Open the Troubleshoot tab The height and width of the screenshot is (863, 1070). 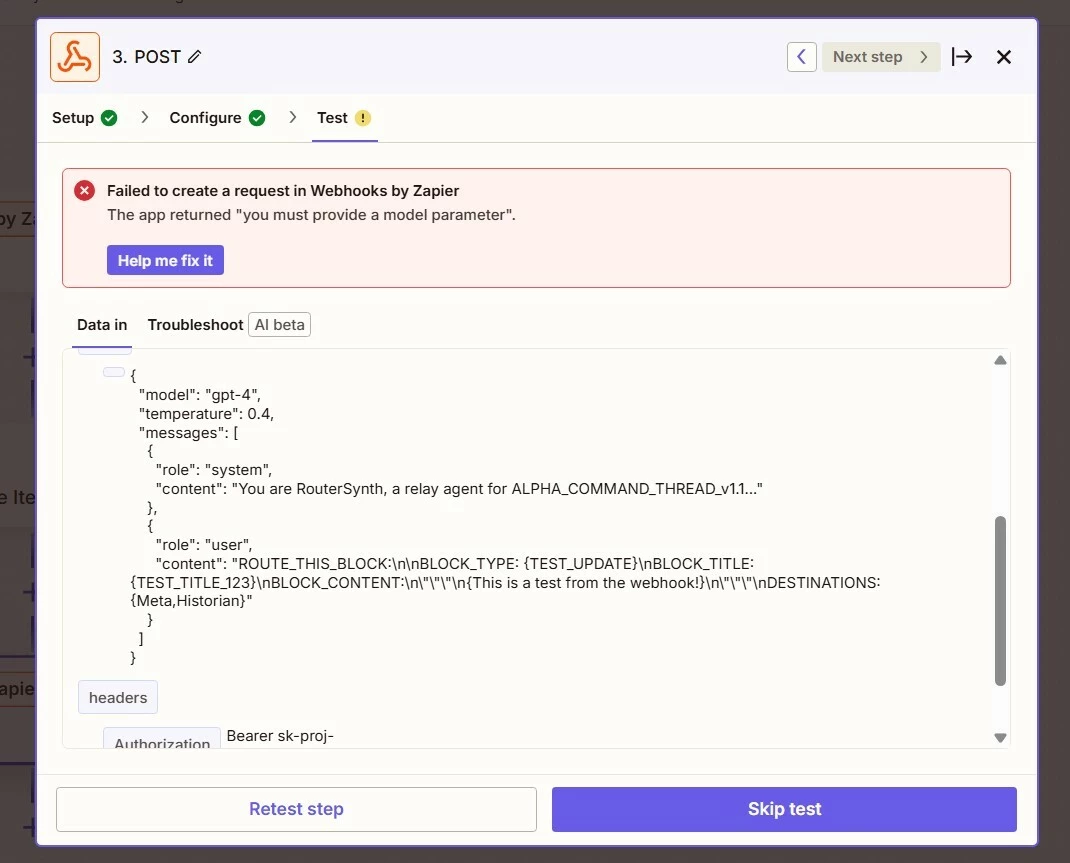tap(195, 325)
